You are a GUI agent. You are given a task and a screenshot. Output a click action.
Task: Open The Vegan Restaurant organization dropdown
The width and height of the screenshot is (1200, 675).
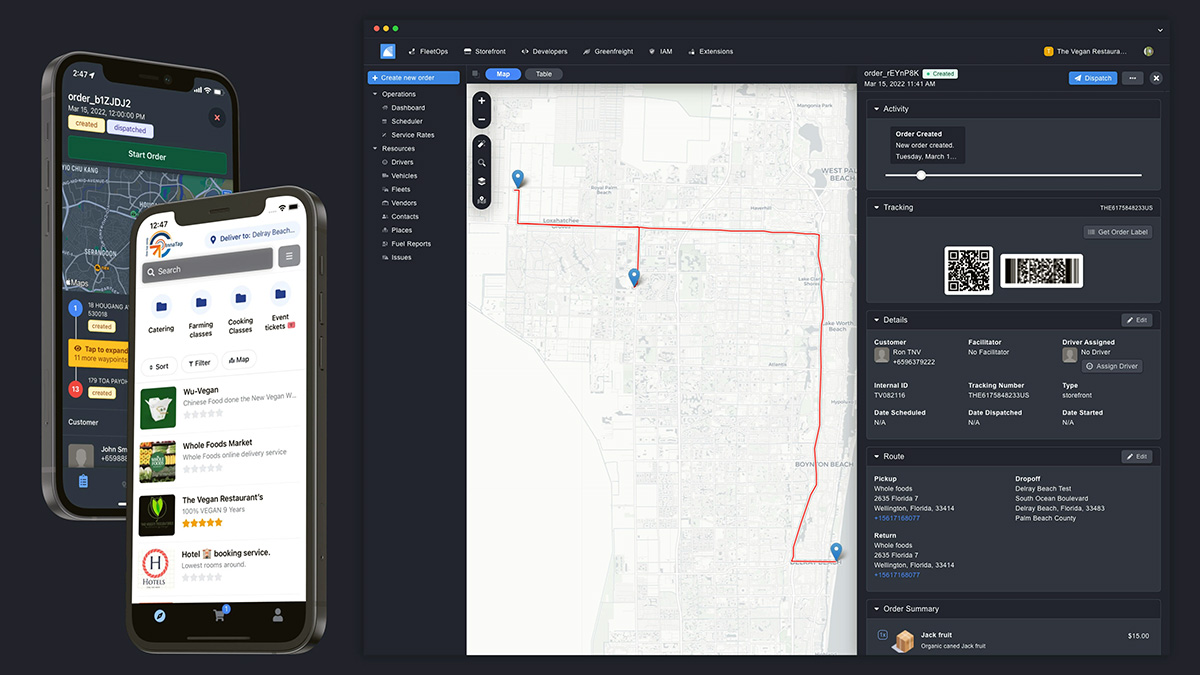click(x=1085, y=51)
